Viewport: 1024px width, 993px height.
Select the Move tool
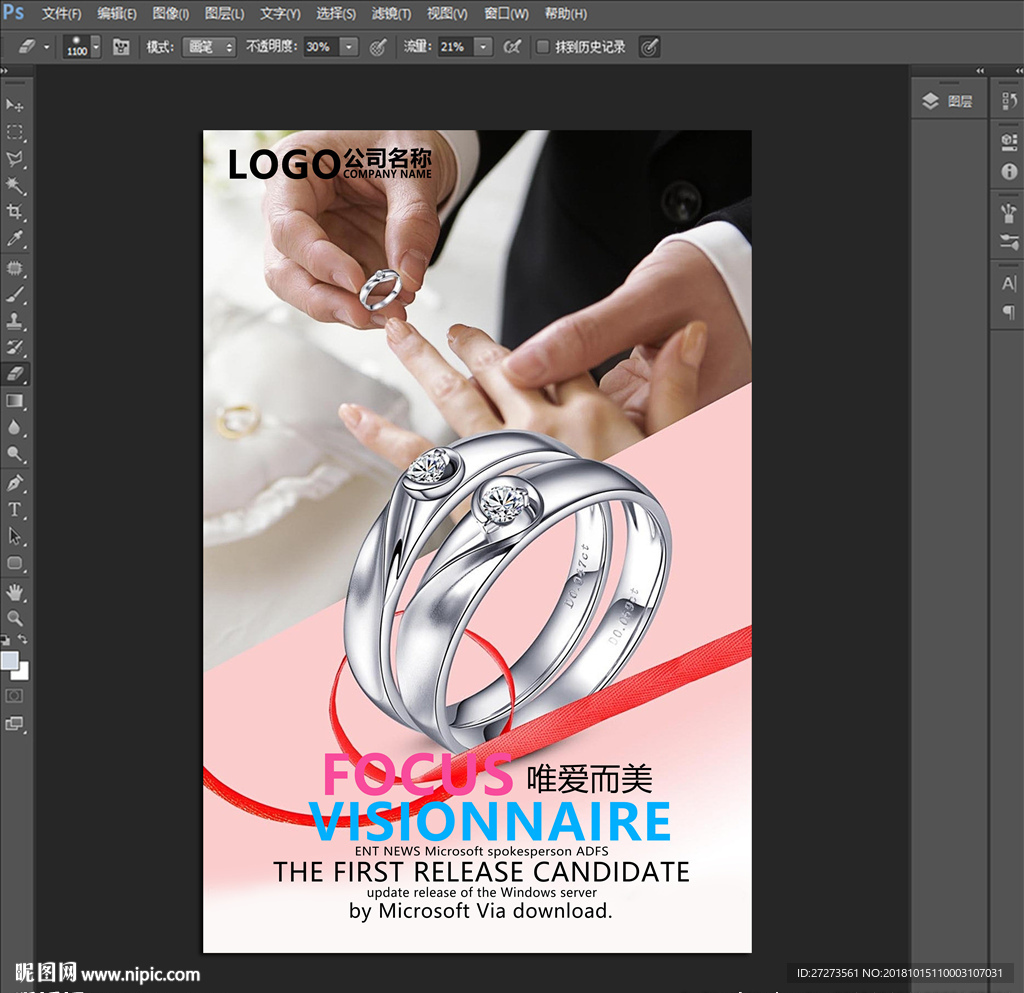point(15,105)
